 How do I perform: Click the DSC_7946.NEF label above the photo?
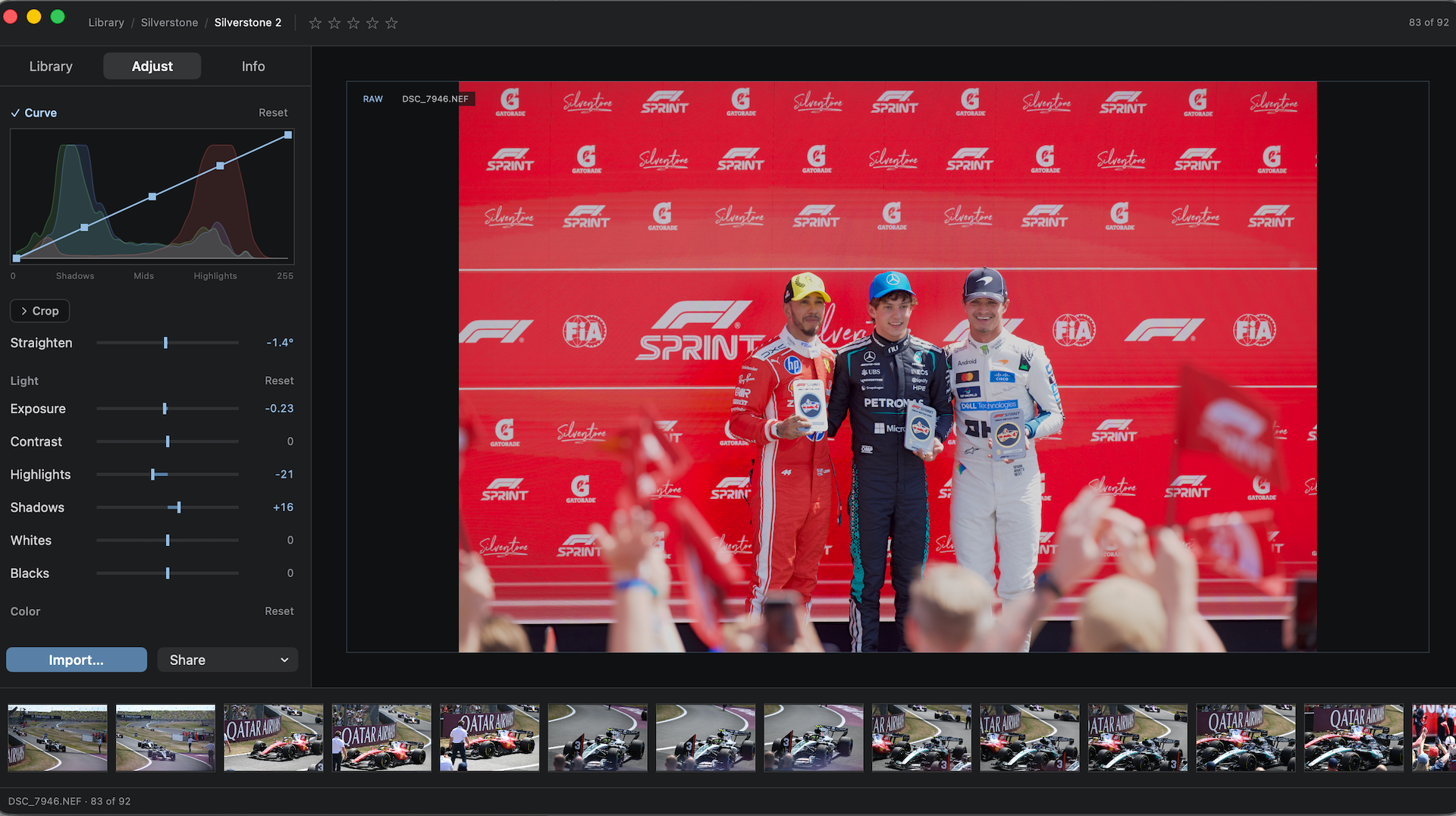[x=435, y=99]
